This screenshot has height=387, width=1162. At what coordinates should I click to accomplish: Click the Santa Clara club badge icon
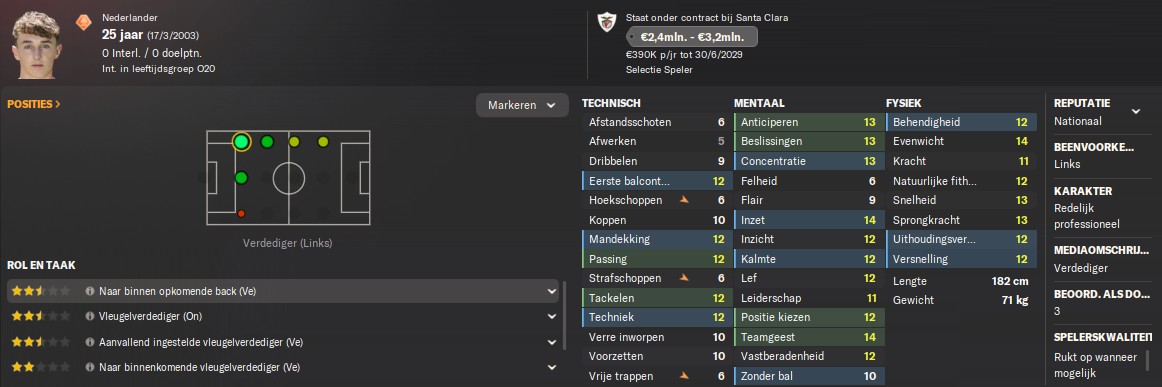click(606, 22)
